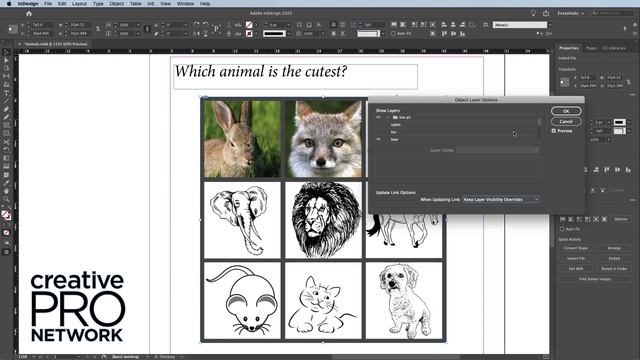Click the Adobe Stock search field
Screen dimensions: 640x360
click(x=613, y=13)
